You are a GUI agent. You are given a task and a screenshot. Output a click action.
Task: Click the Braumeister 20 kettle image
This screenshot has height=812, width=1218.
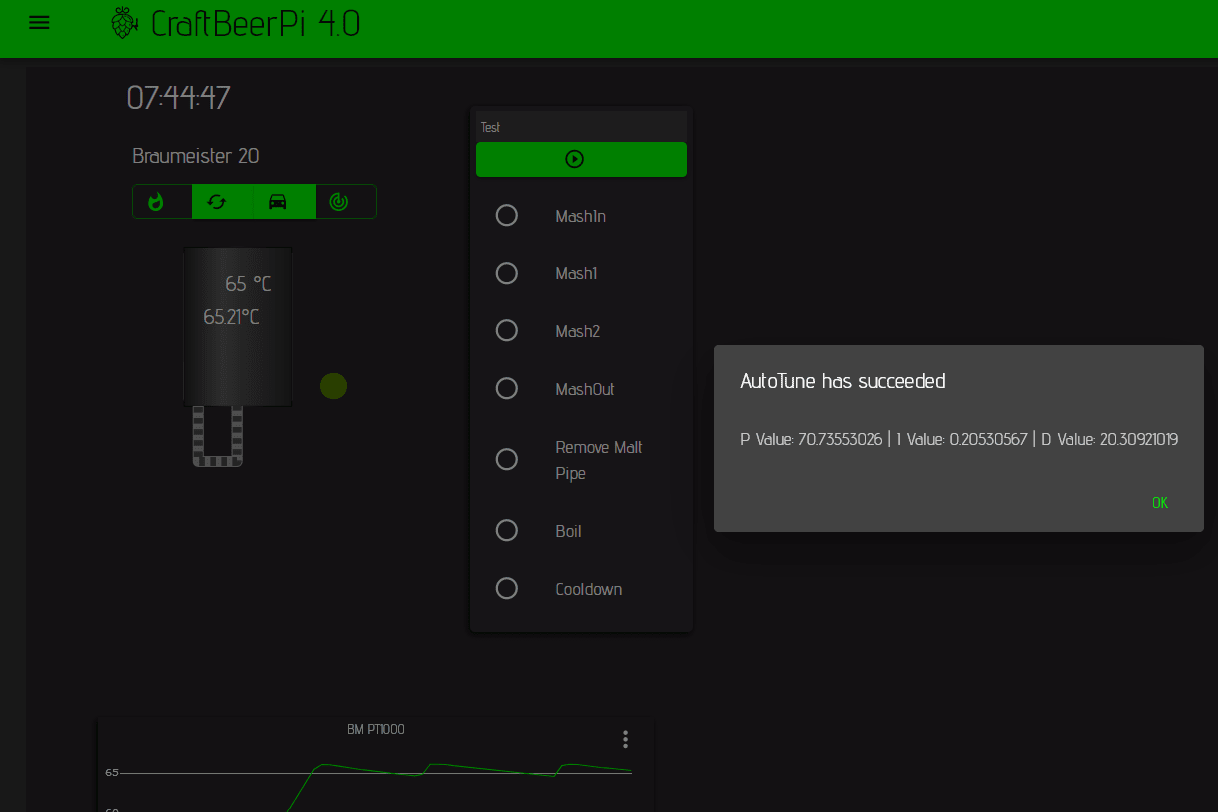(x=237, y=327)
